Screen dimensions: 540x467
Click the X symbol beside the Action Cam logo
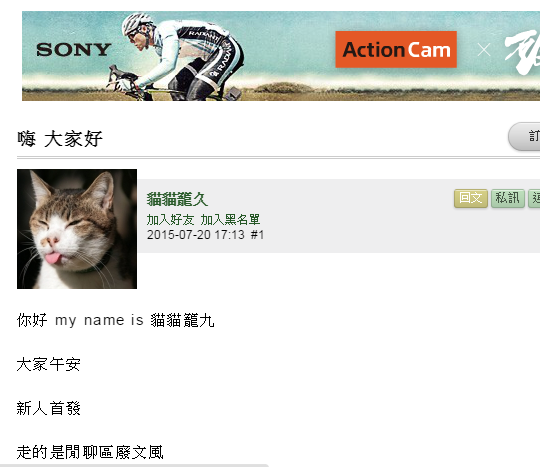tap(484, 50)
